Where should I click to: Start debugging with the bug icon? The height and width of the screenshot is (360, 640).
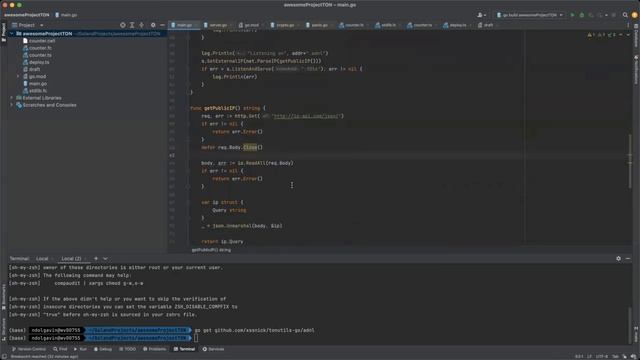pos(582,15)
